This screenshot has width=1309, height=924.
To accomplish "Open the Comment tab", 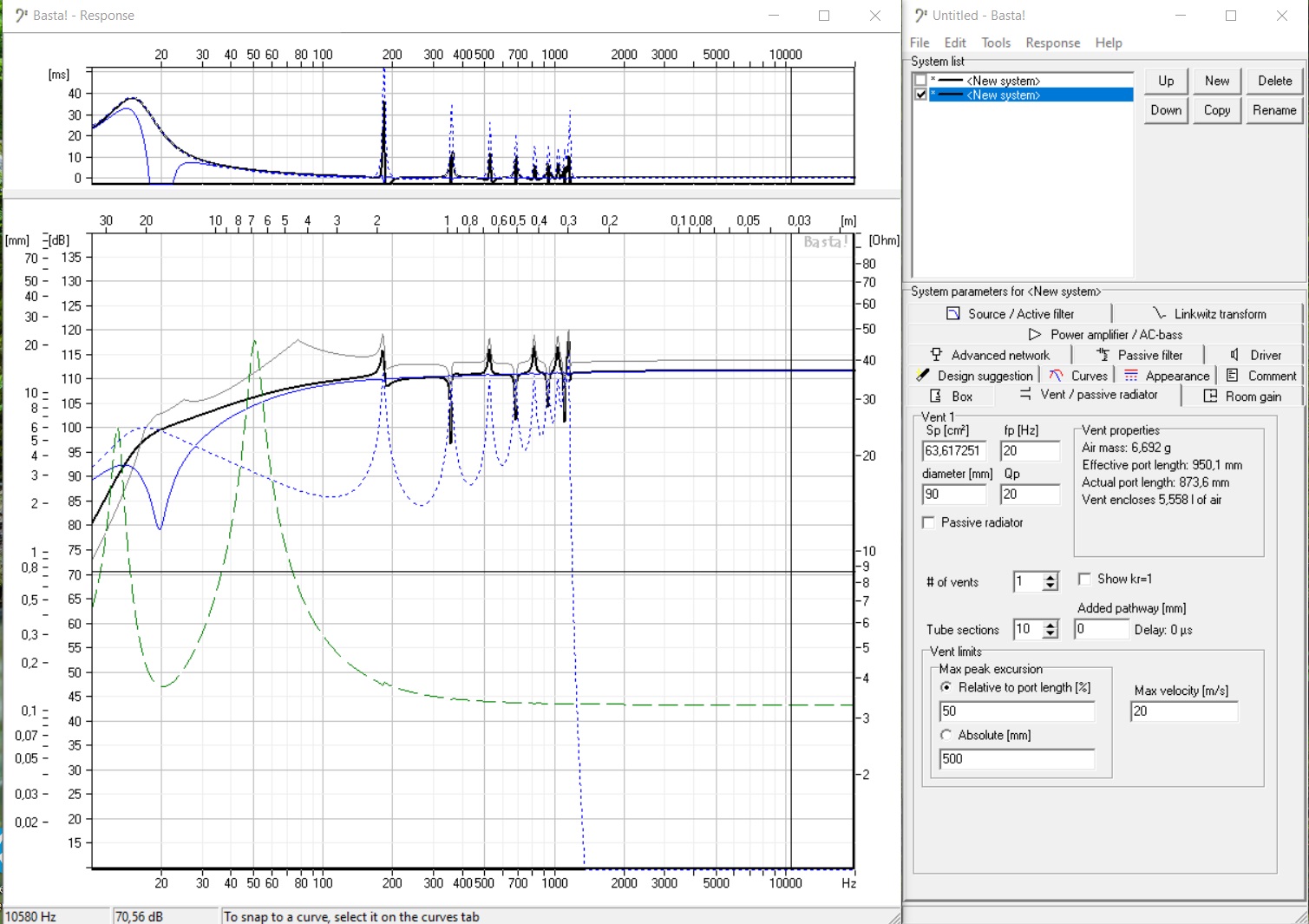I will pos(1260,376).
